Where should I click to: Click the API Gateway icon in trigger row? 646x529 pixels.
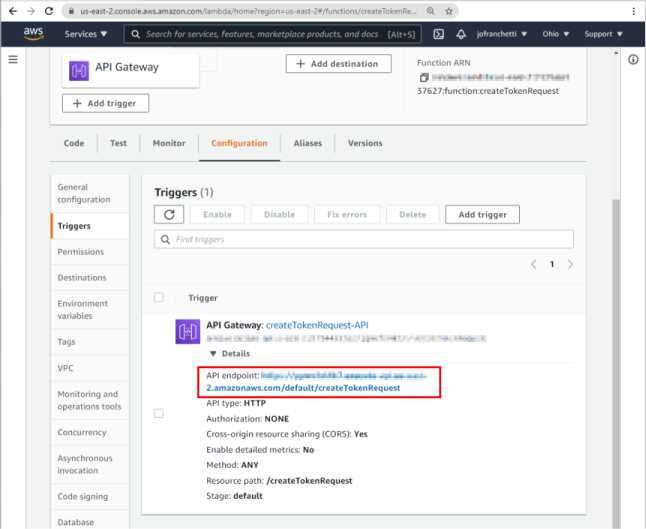coord(188,332)
